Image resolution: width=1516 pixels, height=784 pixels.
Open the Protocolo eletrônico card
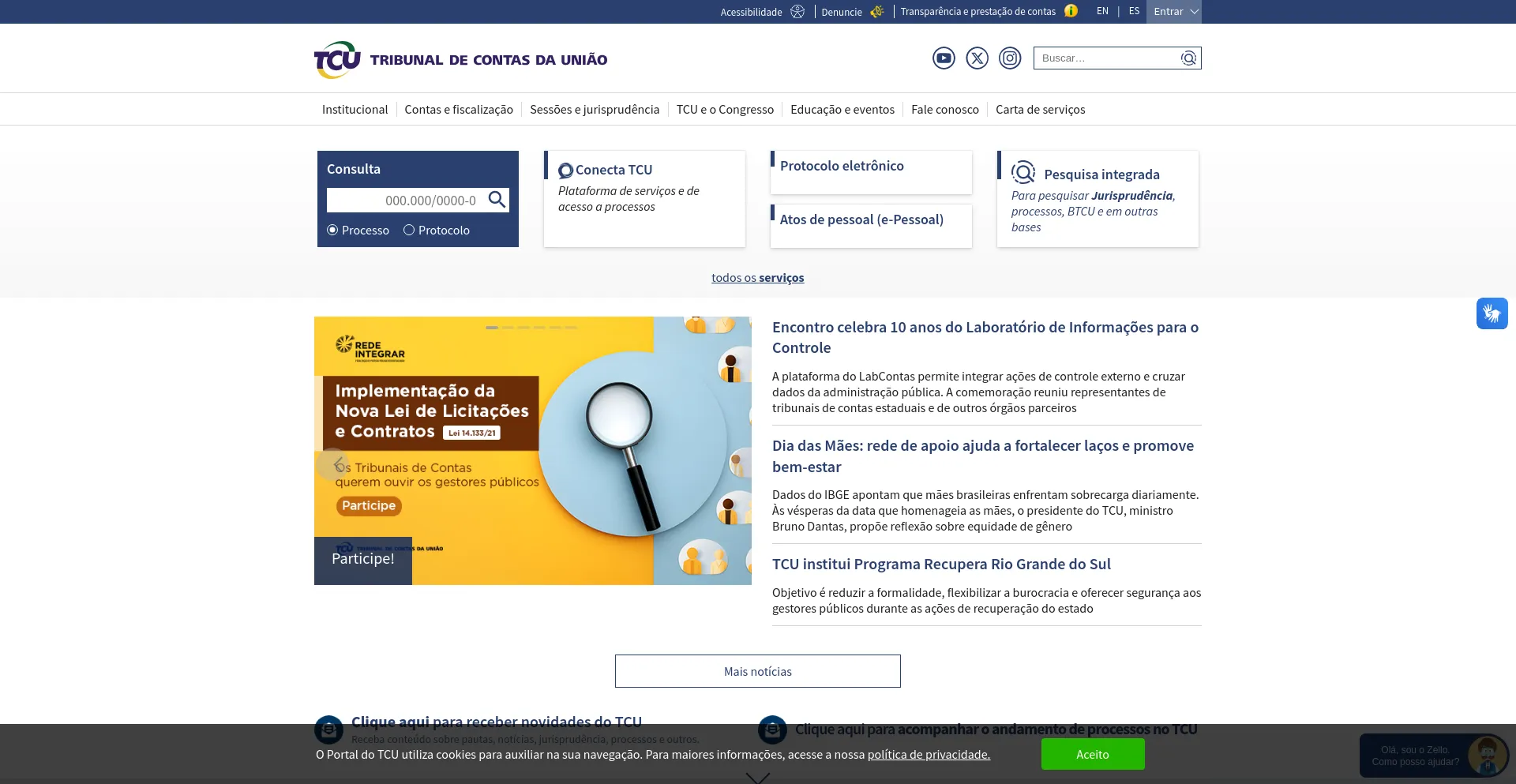(x=871, y=172)
